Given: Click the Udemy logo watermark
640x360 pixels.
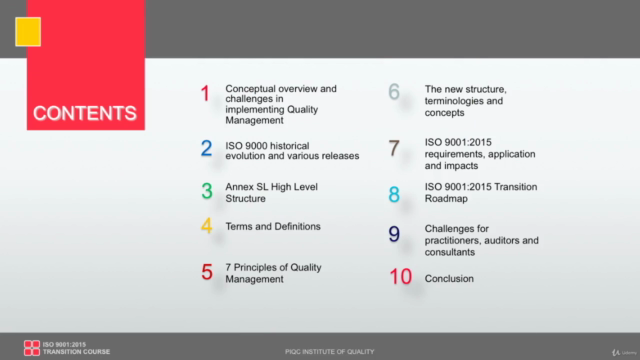Looking at the screenshot, I should (624, 352).
